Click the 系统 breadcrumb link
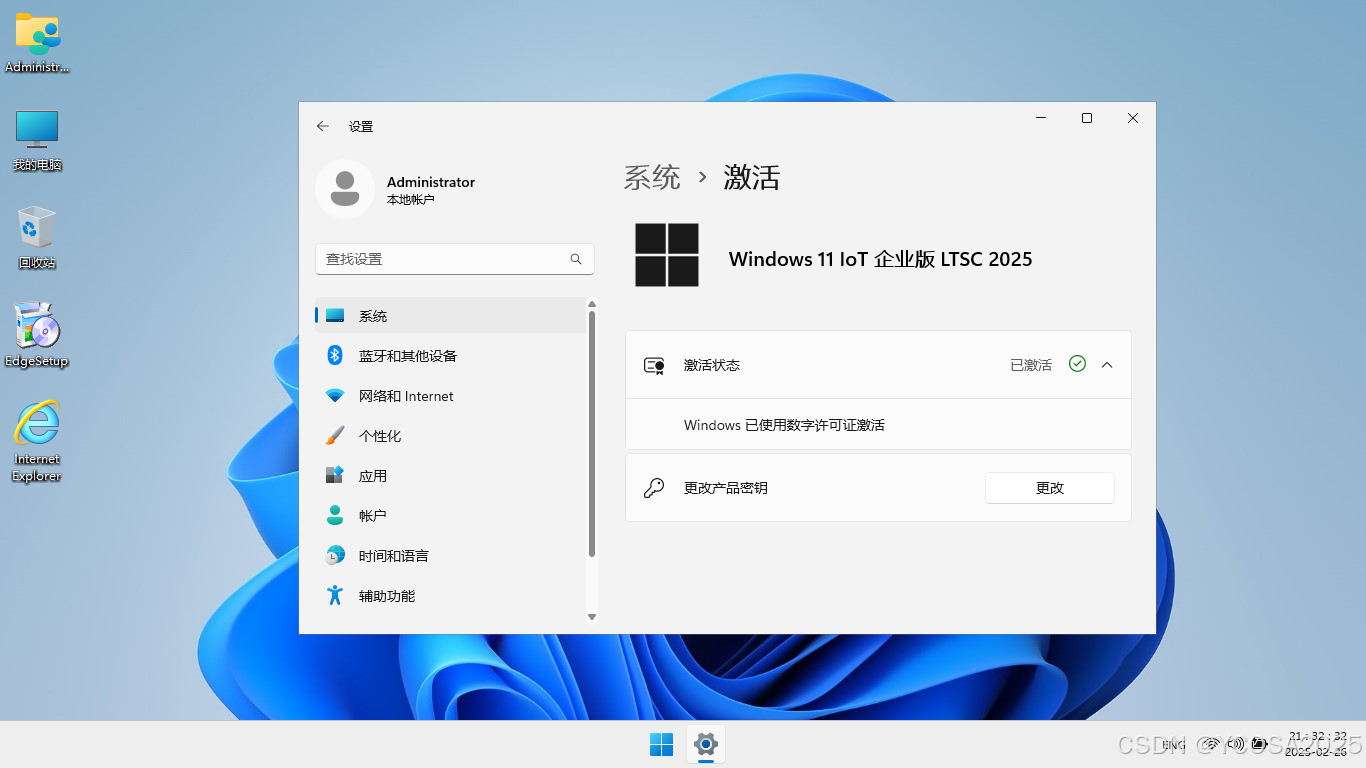The width and height of the screenshot is (1366, 768). pyautogui.click(x=652, y=178)
